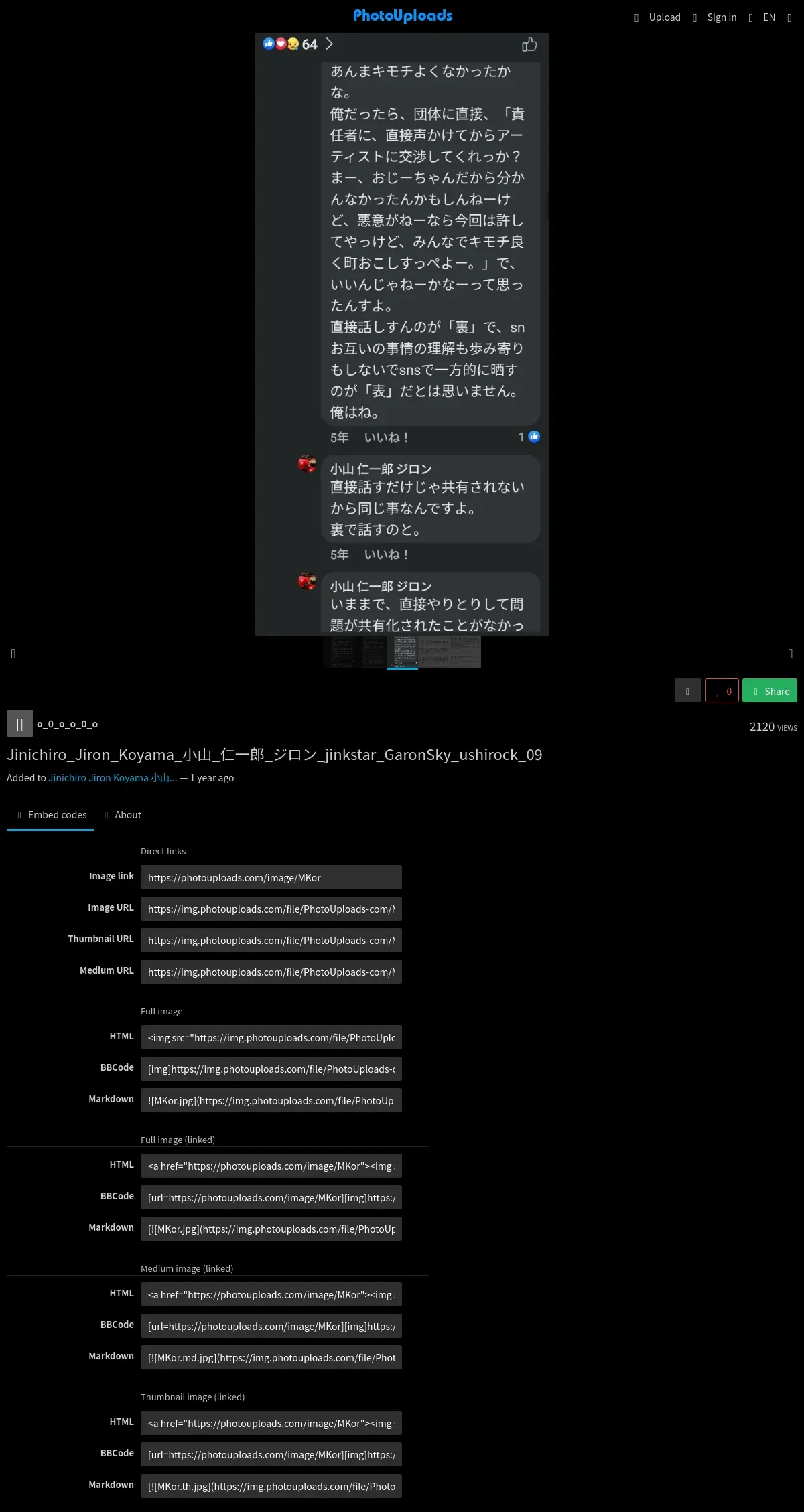
Task: Select the first thumbnail in the strip
Action: [x=339, y=652]
